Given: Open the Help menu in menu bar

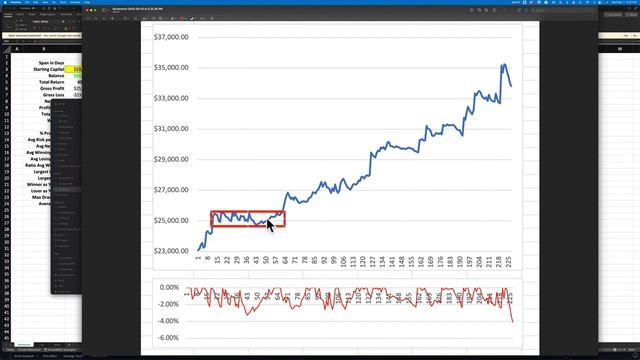Looking at the screenshot, I should click(87, 2).
